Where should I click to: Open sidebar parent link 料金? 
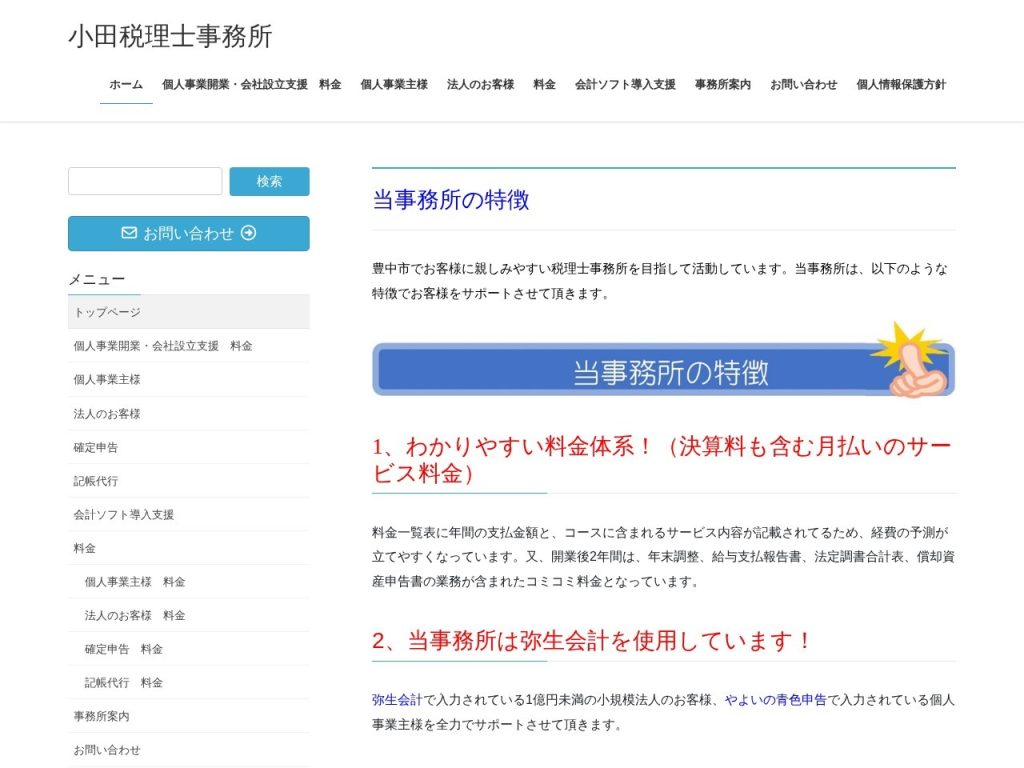pyautogui.click(x=189, y=548)
